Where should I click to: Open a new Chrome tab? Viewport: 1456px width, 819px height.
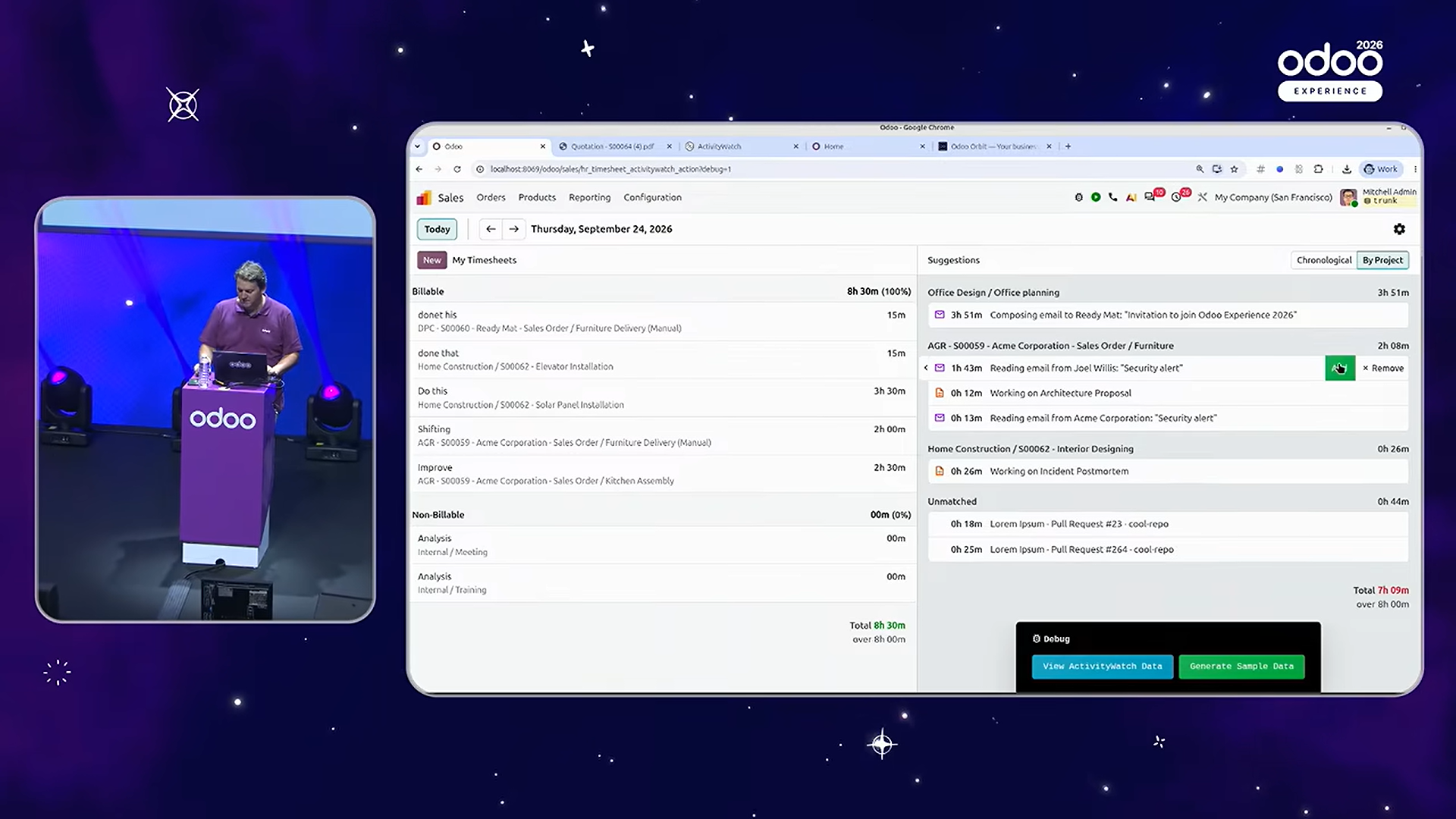1068,146
